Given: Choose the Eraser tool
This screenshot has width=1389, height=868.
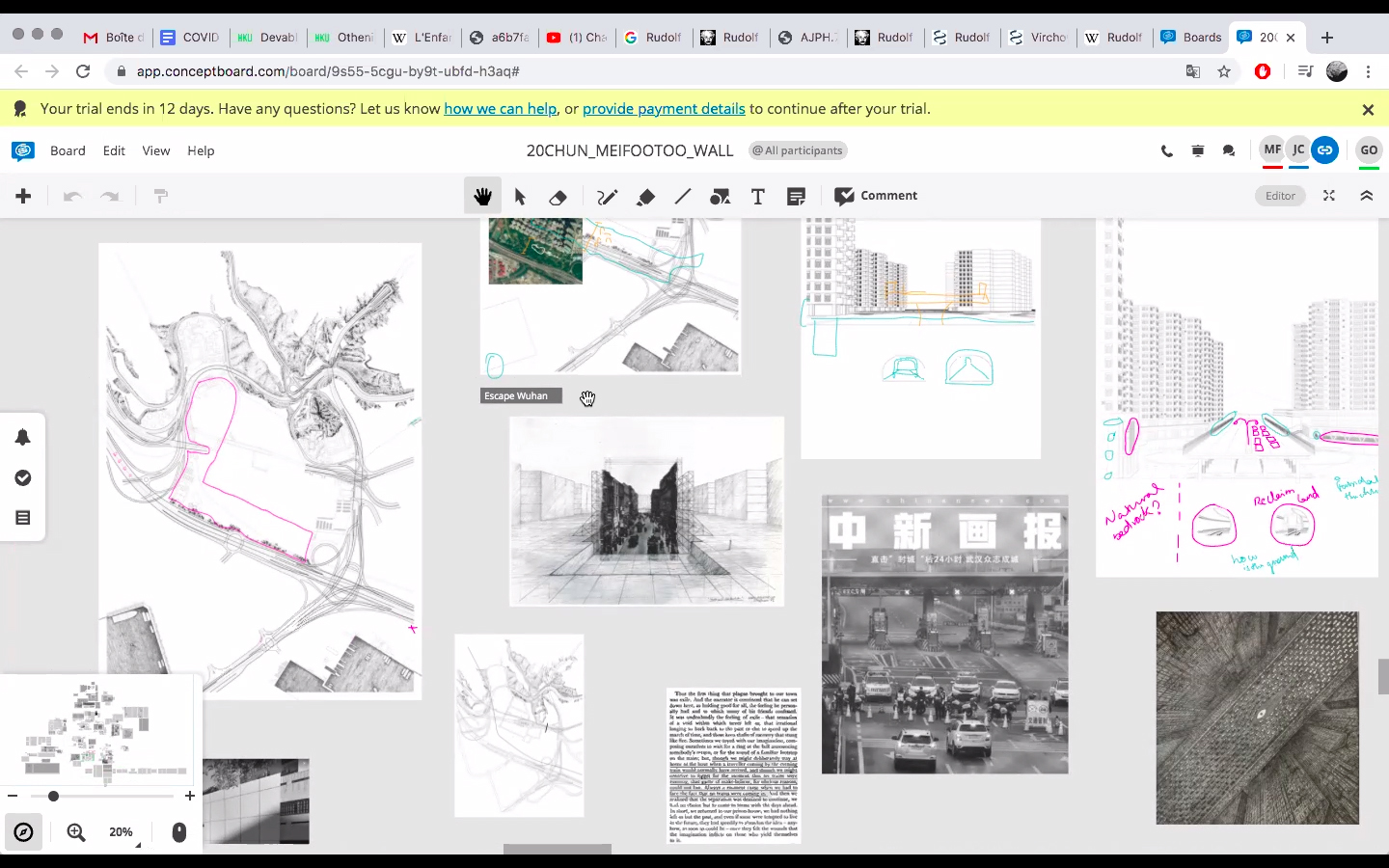Looking at the screenshot, I should [x=558, y=197].
